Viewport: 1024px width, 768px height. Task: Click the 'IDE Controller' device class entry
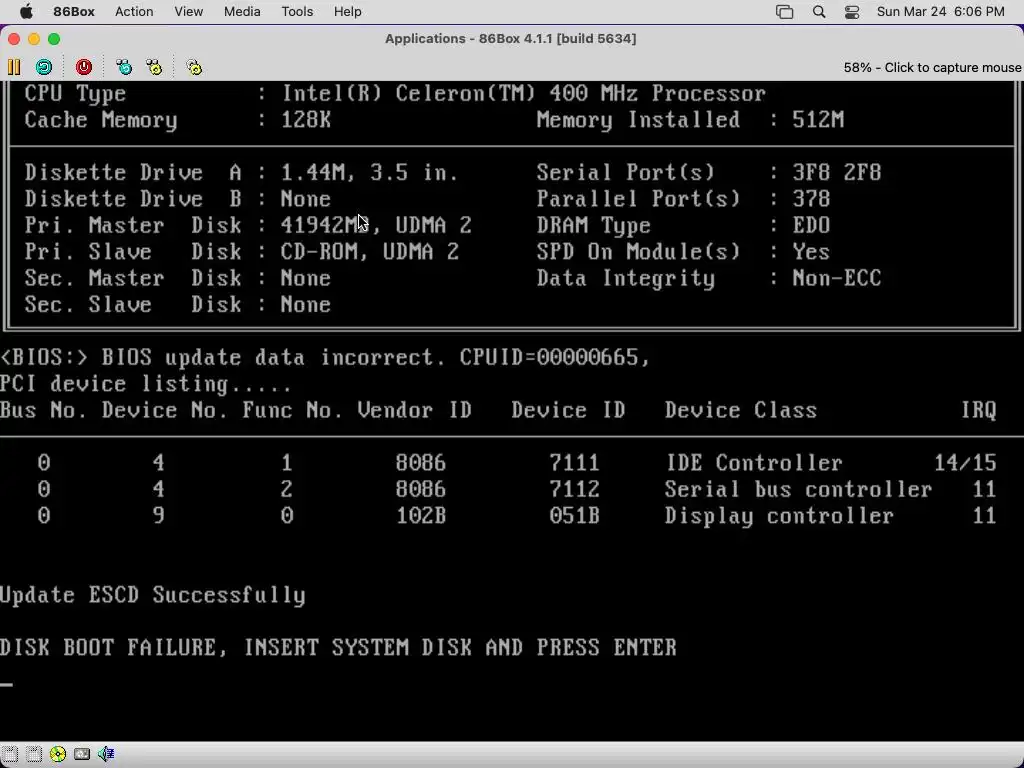(754, 464)
